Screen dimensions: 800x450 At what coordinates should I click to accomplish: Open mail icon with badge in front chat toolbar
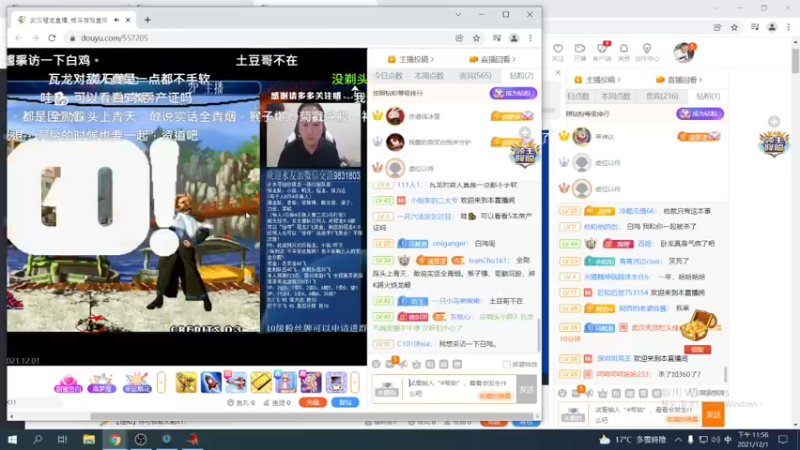[390, 364]
